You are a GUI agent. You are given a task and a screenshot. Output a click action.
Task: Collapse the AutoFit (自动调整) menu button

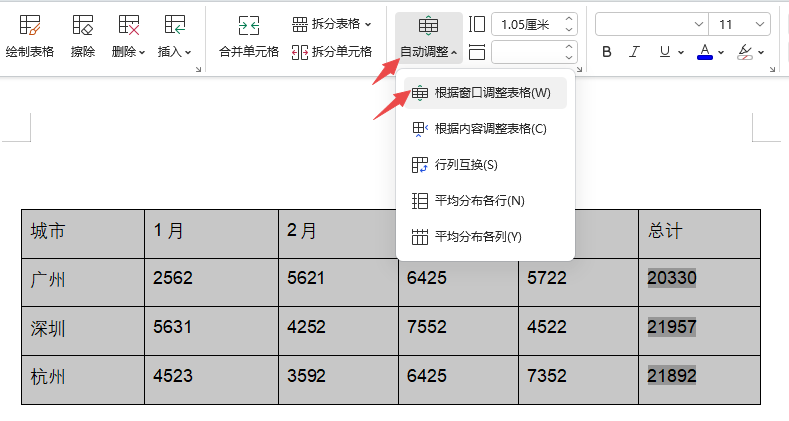click(428, 37)
